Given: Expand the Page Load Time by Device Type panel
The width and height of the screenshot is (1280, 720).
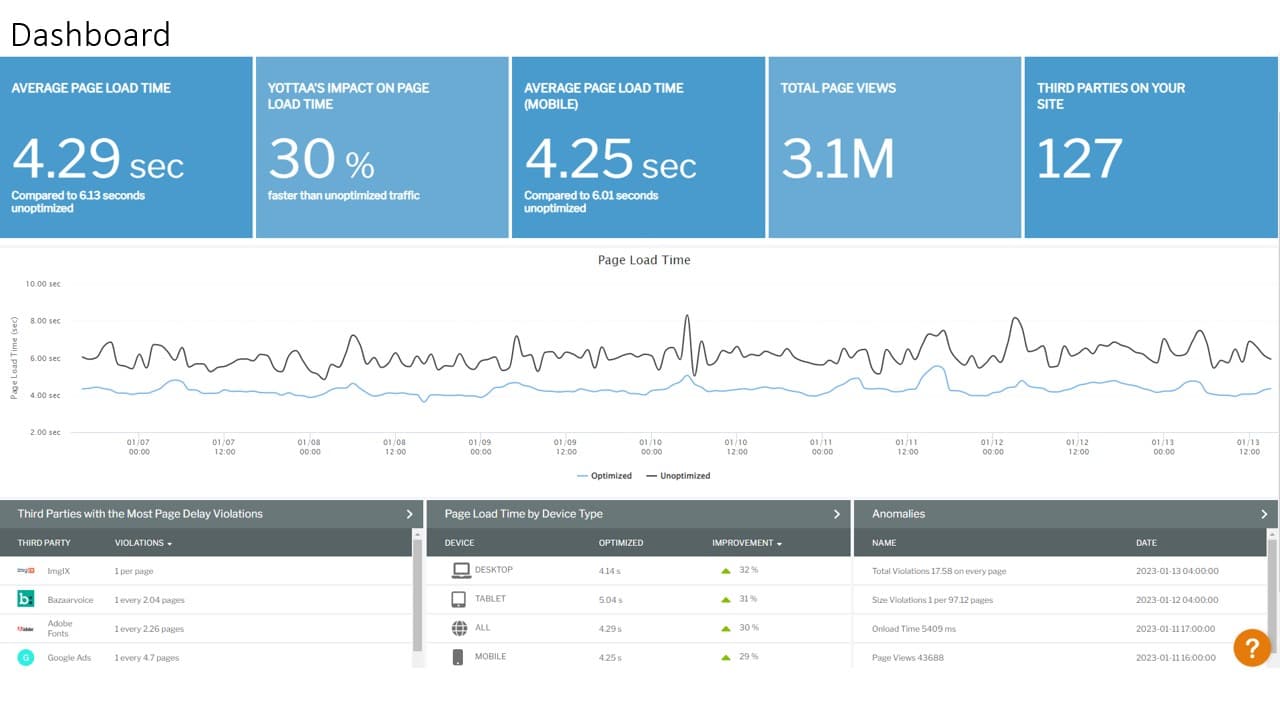Looking at the screenshot, I should click(837, 514).
